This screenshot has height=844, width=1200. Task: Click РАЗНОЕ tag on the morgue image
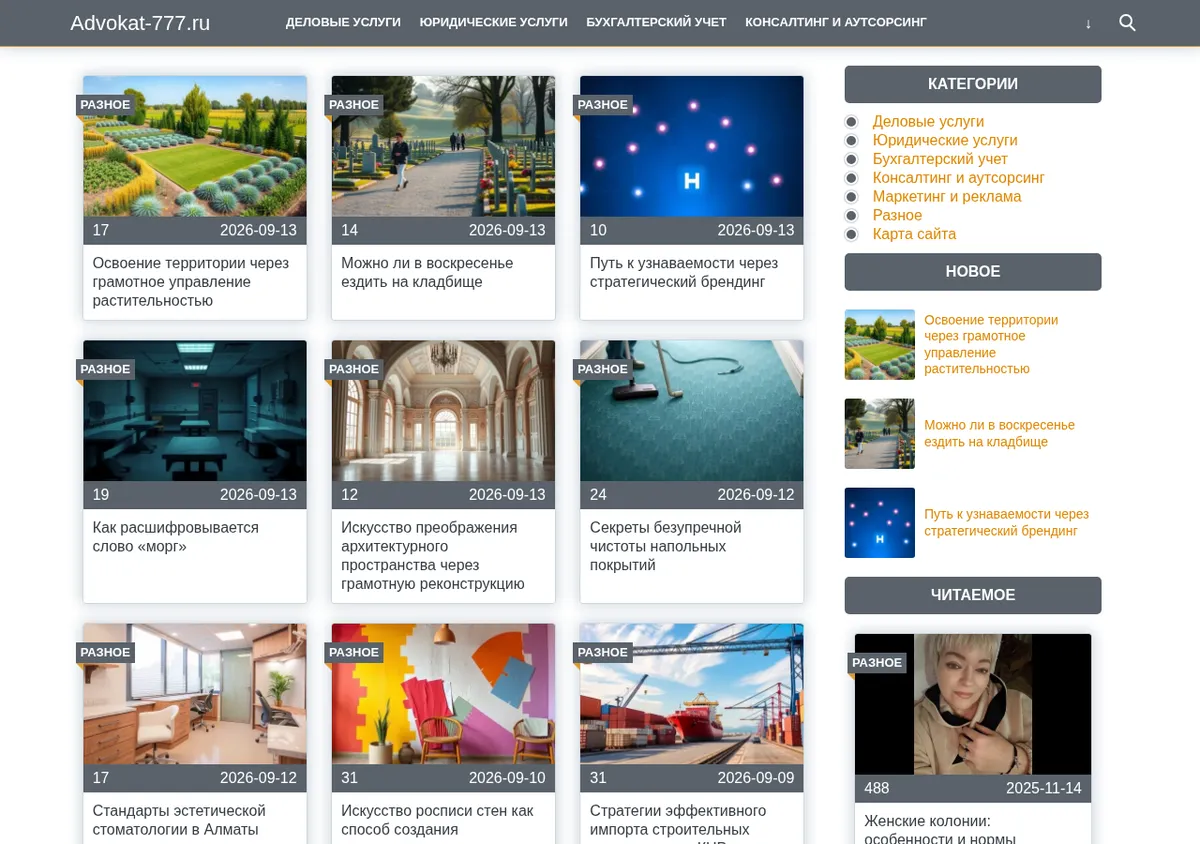pyautogui.click(x=105, y=369)
